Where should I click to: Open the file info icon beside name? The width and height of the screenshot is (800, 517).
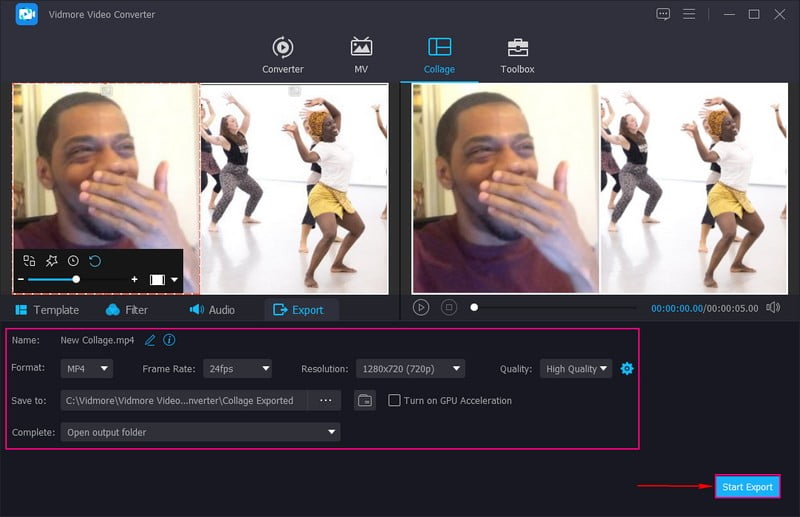(x=169, y=340)
